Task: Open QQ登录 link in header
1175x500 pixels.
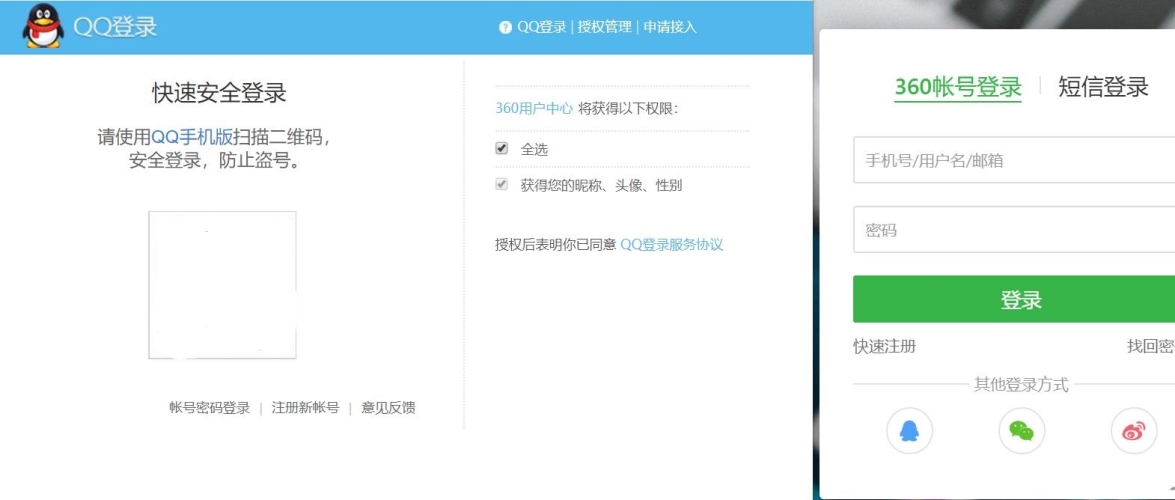Action: tap(542, 27)
